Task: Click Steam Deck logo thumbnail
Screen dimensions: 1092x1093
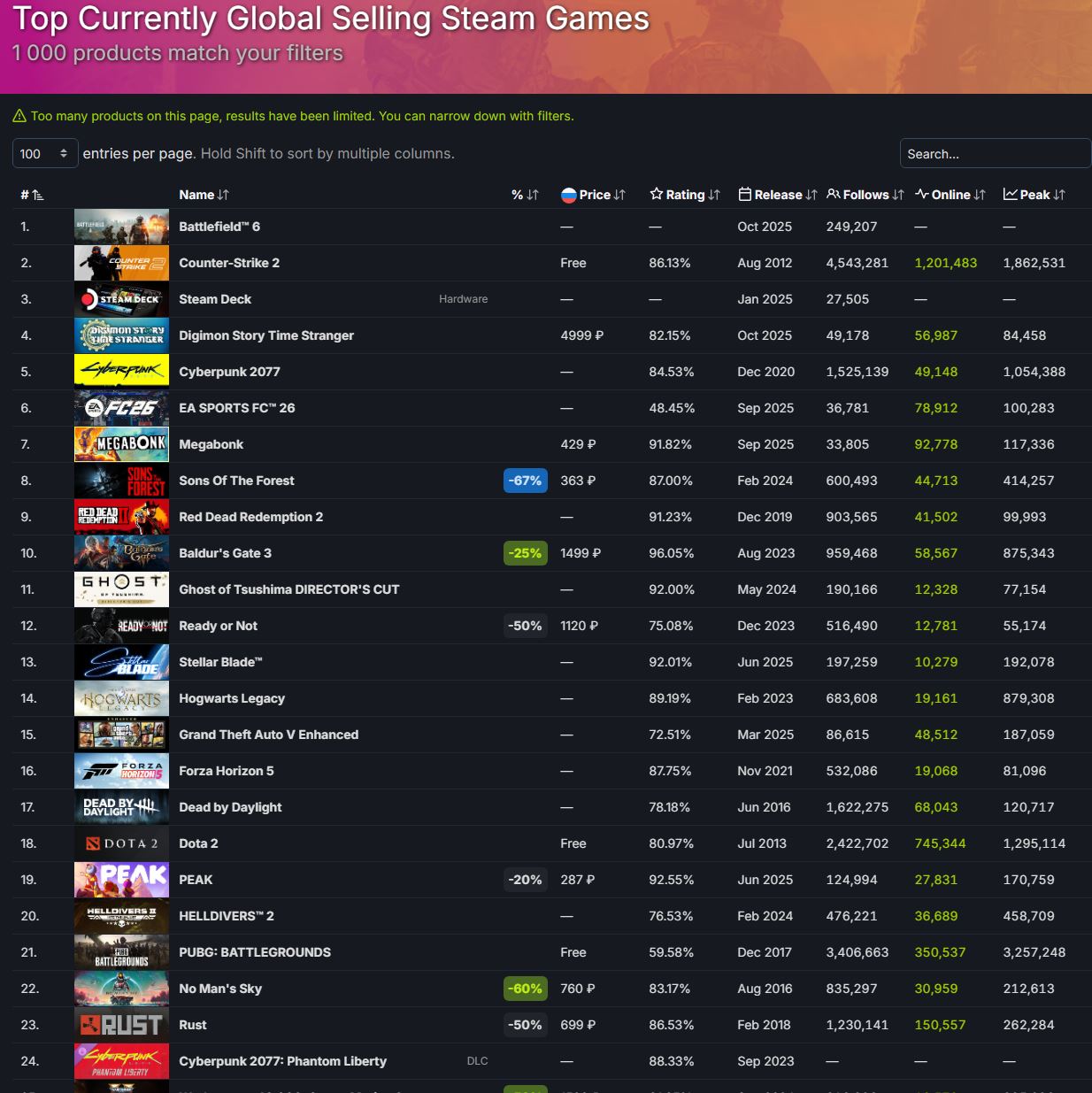Action: coord(121,299)
